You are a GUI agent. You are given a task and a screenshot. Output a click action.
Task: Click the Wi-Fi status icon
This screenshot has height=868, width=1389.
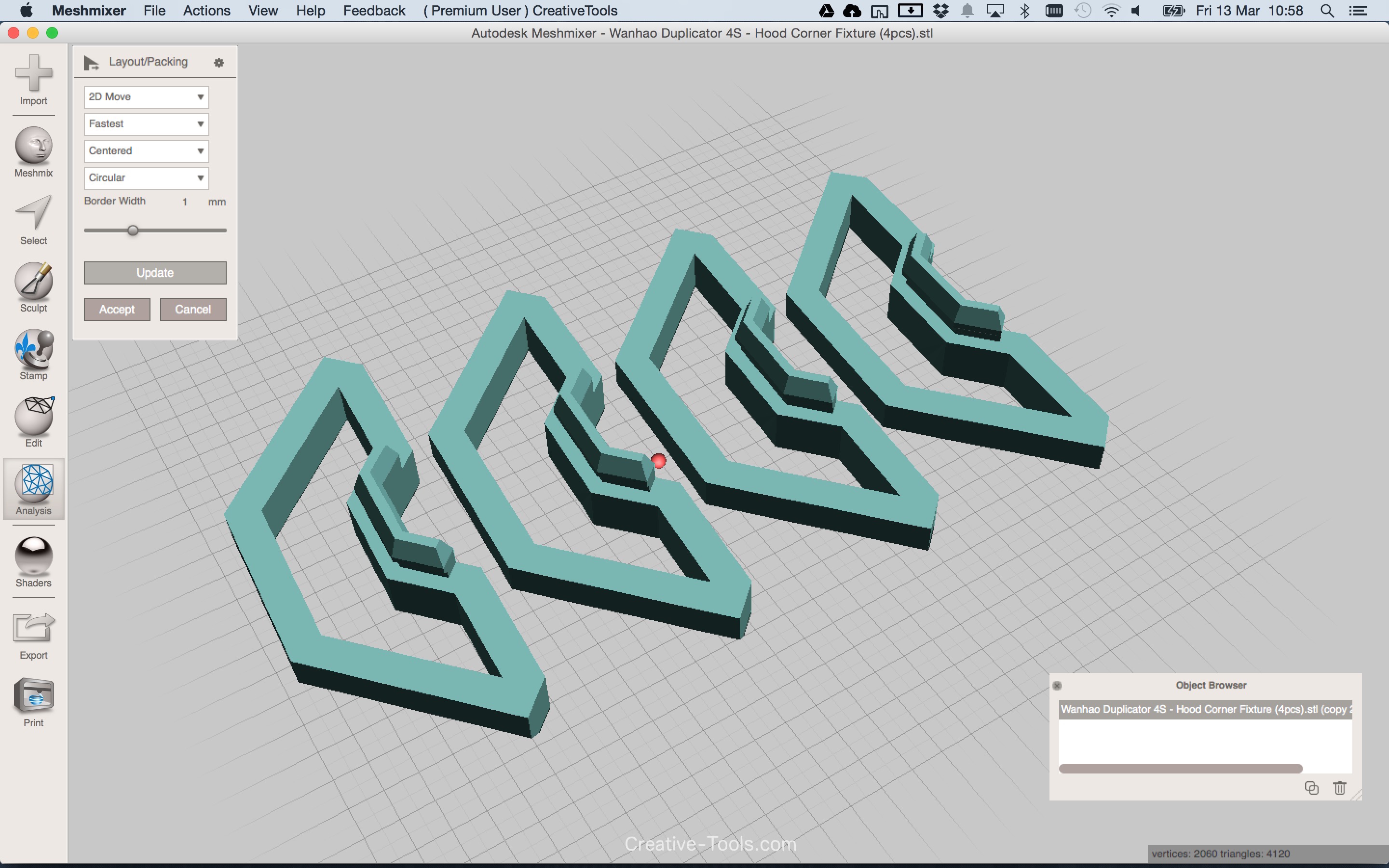1111,10
